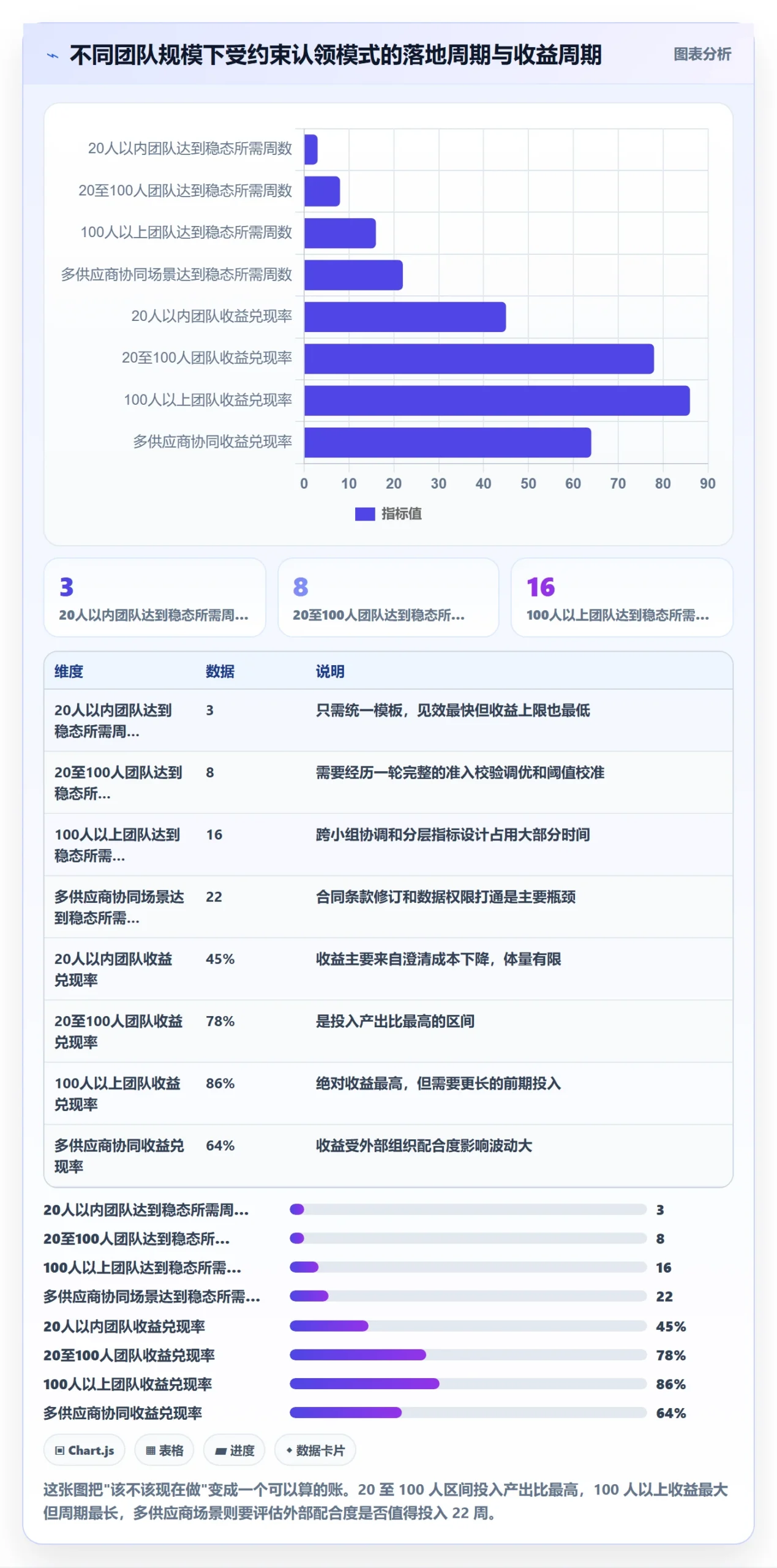Click the chart bar for 20至100人团队收益兑现率
This screenshot has width=777, height=1568.
coord(479,359)
